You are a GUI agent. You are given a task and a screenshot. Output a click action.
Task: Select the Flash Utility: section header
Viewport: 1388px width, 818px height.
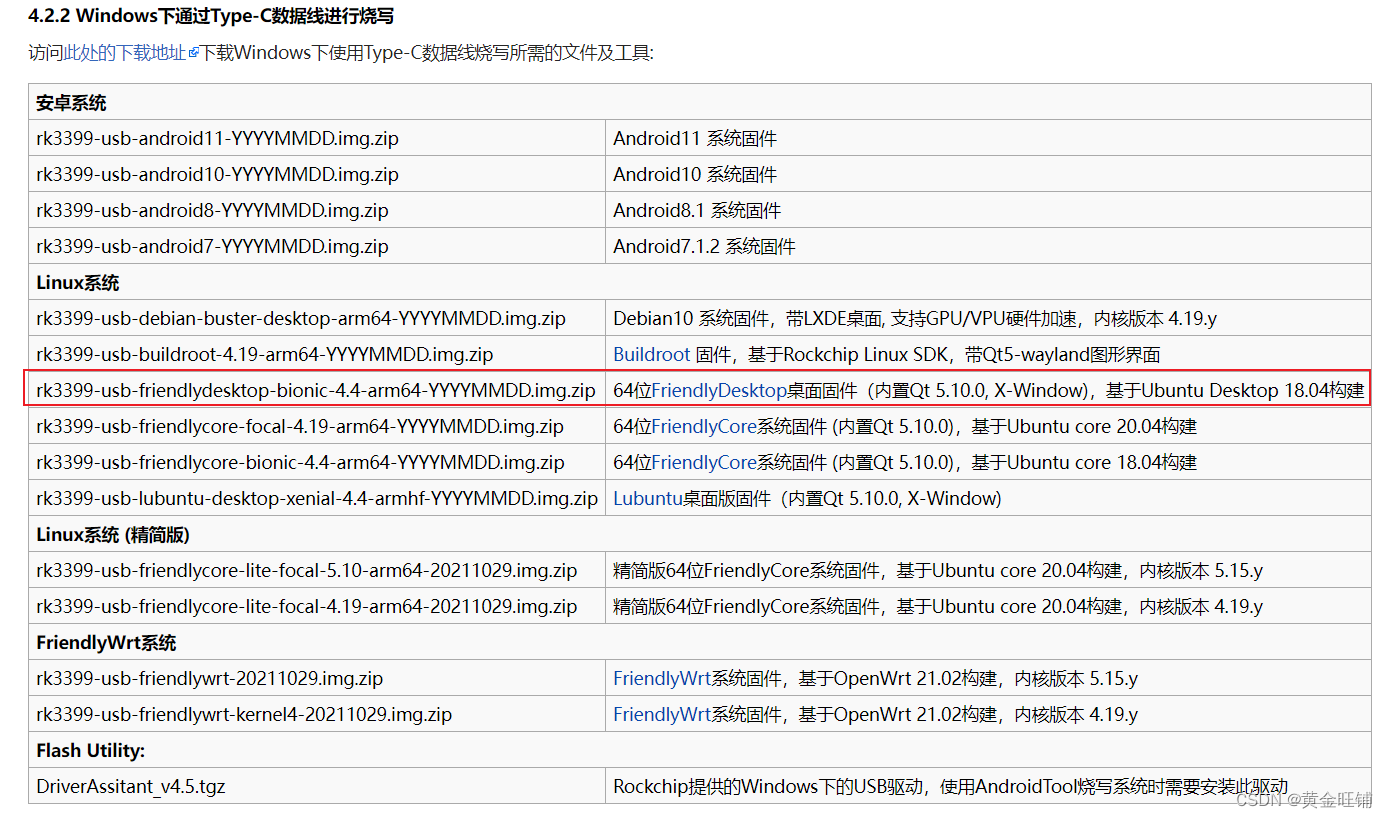[x=91, y=750]
